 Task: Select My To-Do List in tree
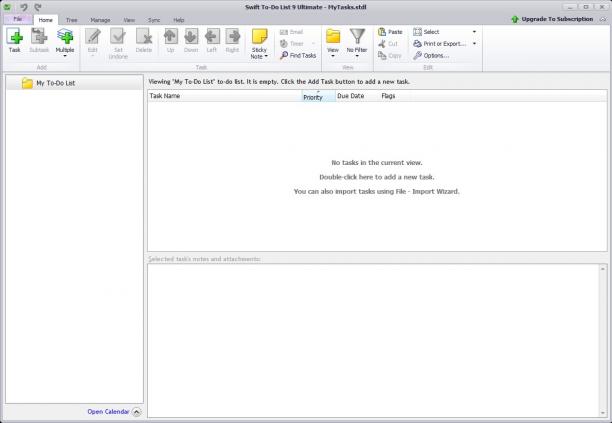[74, 83]
